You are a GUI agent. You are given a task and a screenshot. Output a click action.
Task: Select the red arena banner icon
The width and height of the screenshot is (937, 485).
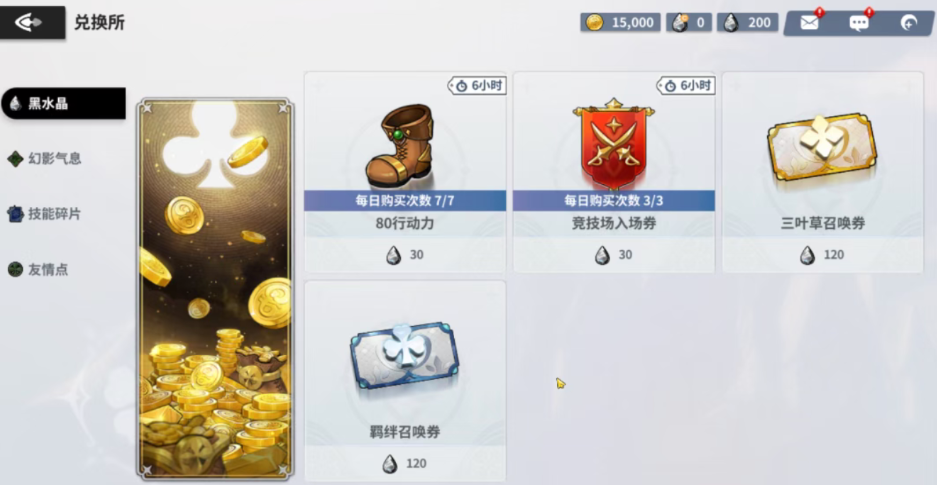coord(614,144)
